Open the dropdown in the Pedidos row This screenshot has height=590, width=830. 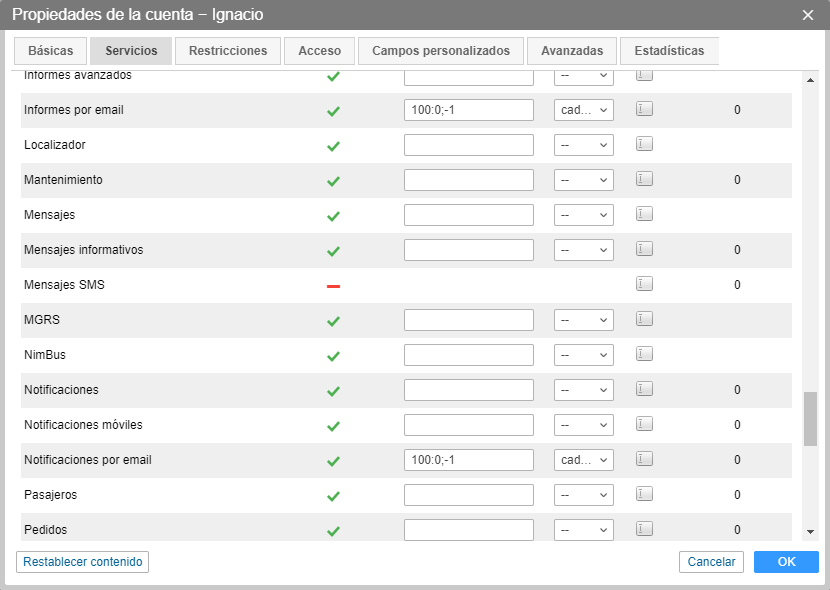(x=584, y=530)
